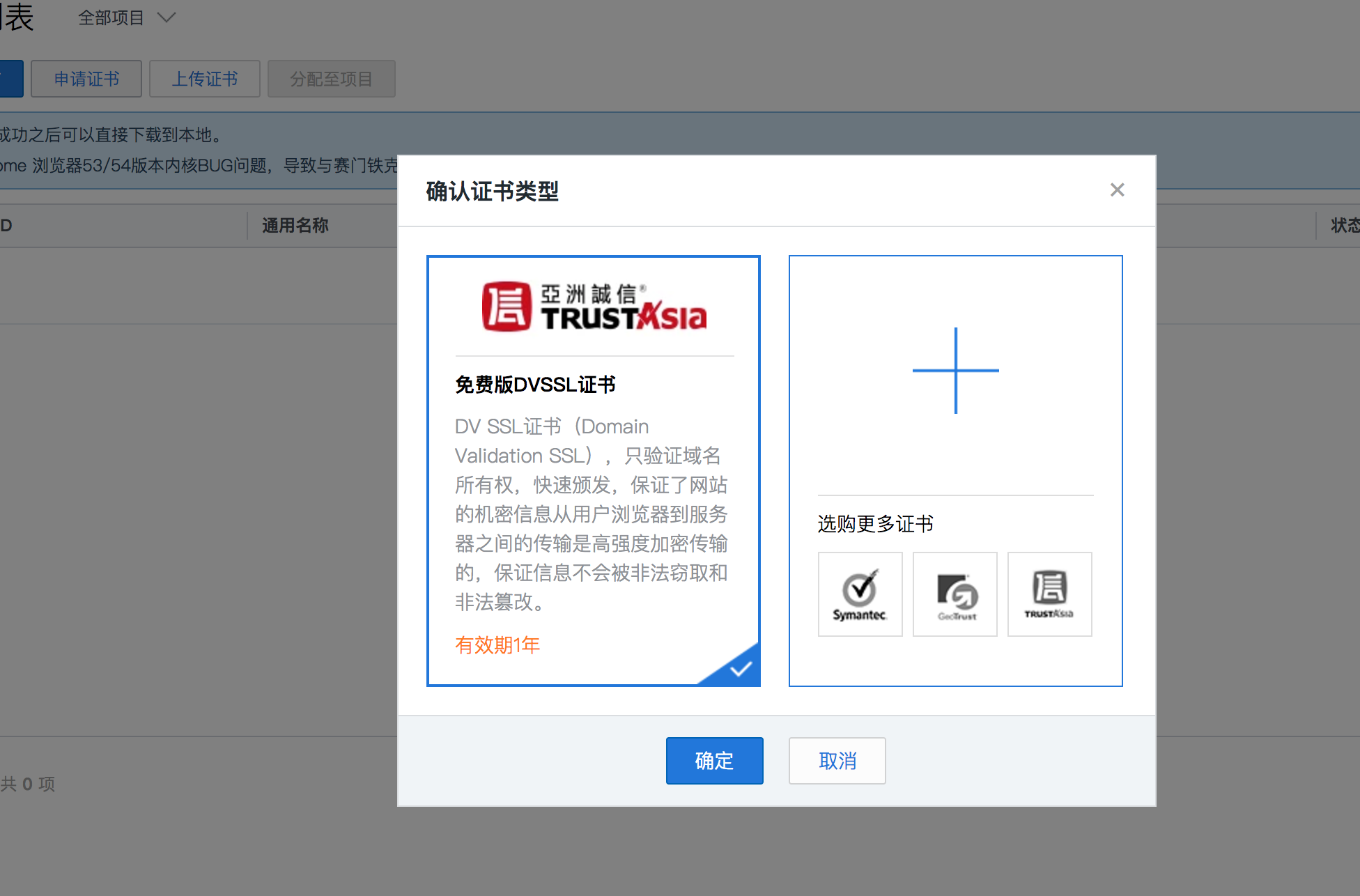Select the GeoTrust certificate brand icon
This screenshot has height=896, width=1360.
point(955,594)
